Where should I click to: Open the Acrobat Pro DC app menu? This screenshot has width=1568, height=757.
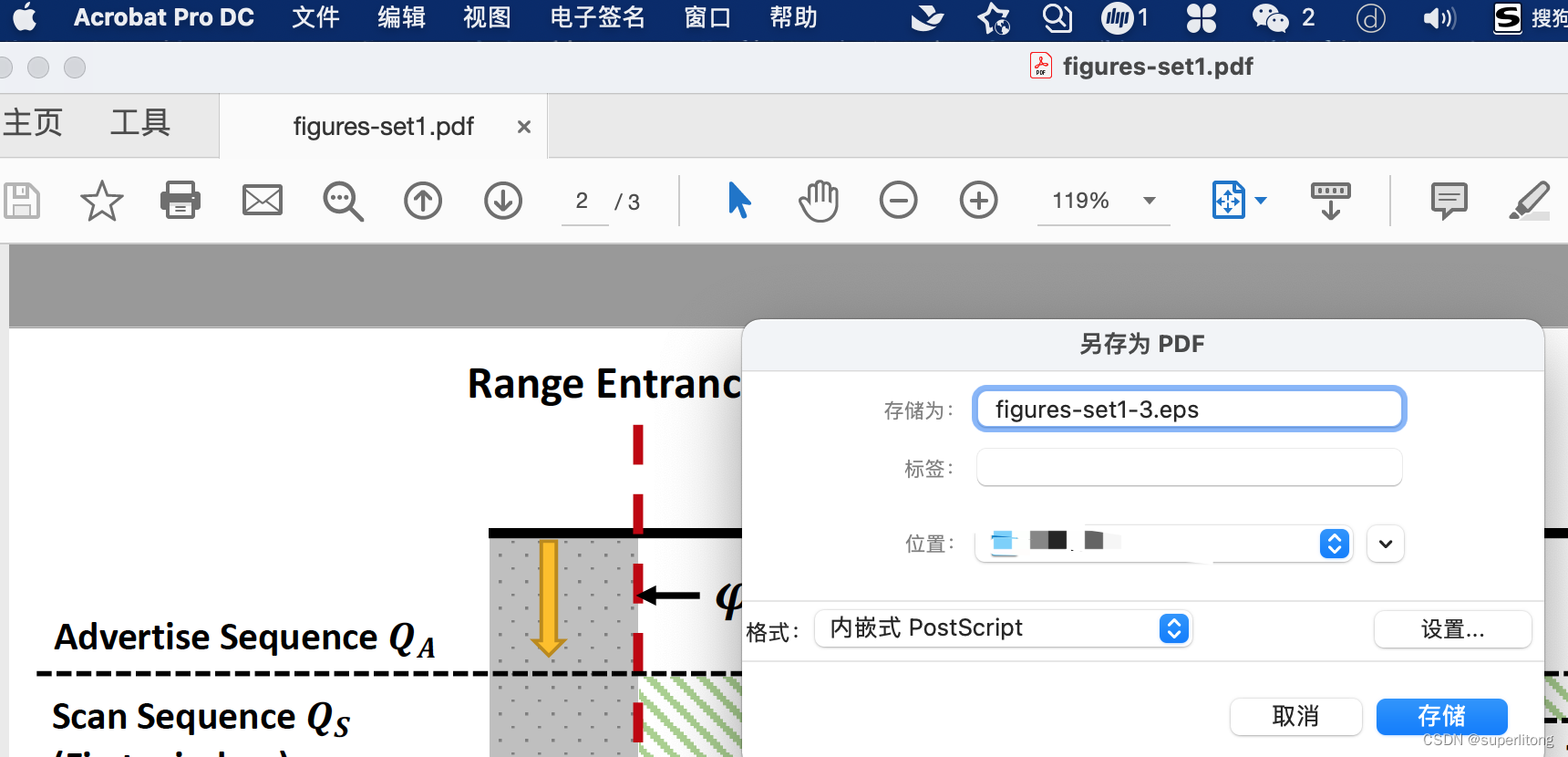164,17
